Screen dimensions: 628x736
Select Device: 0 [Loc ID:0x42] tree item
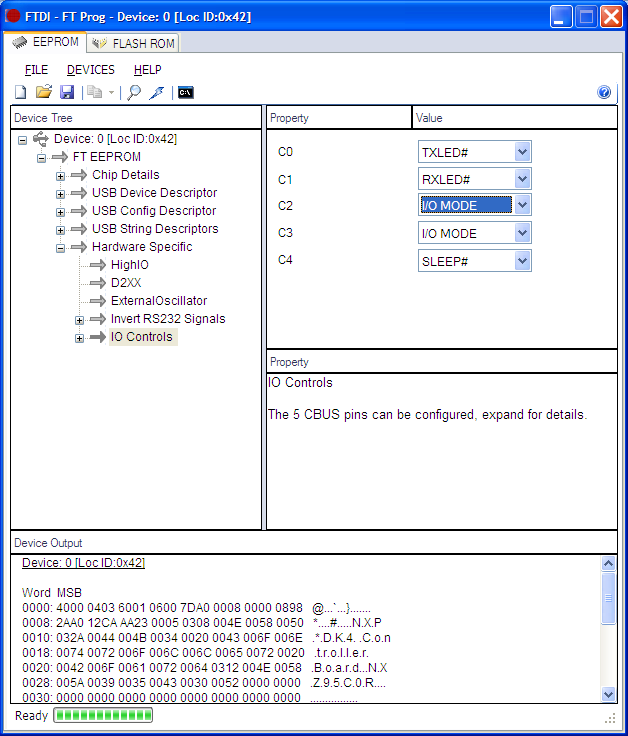coord(115,139)
